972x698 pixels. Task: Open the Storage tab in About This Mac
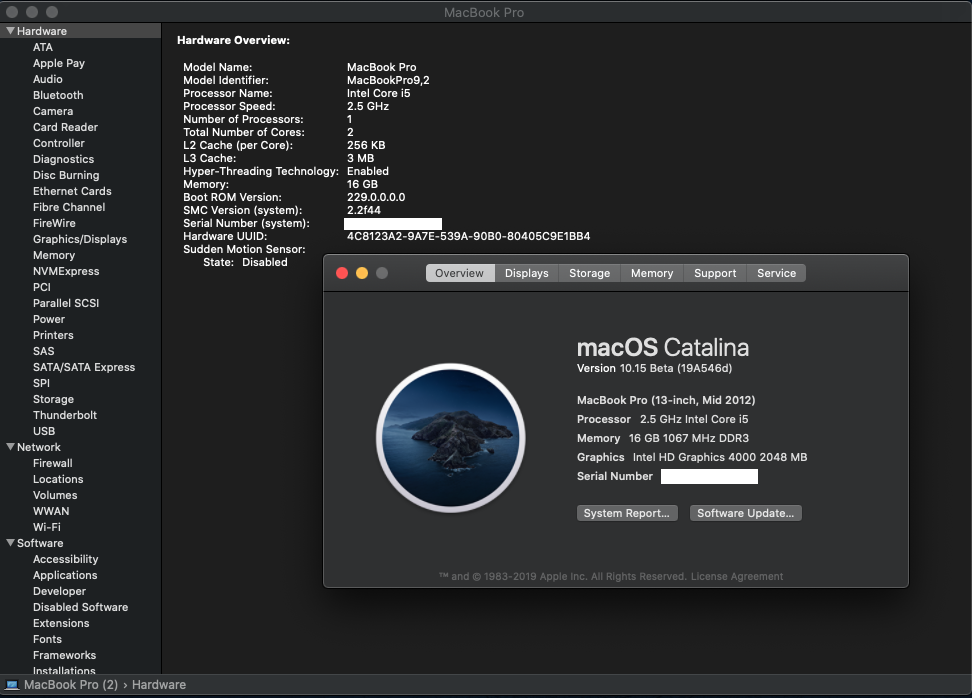(x=590, y=273)
